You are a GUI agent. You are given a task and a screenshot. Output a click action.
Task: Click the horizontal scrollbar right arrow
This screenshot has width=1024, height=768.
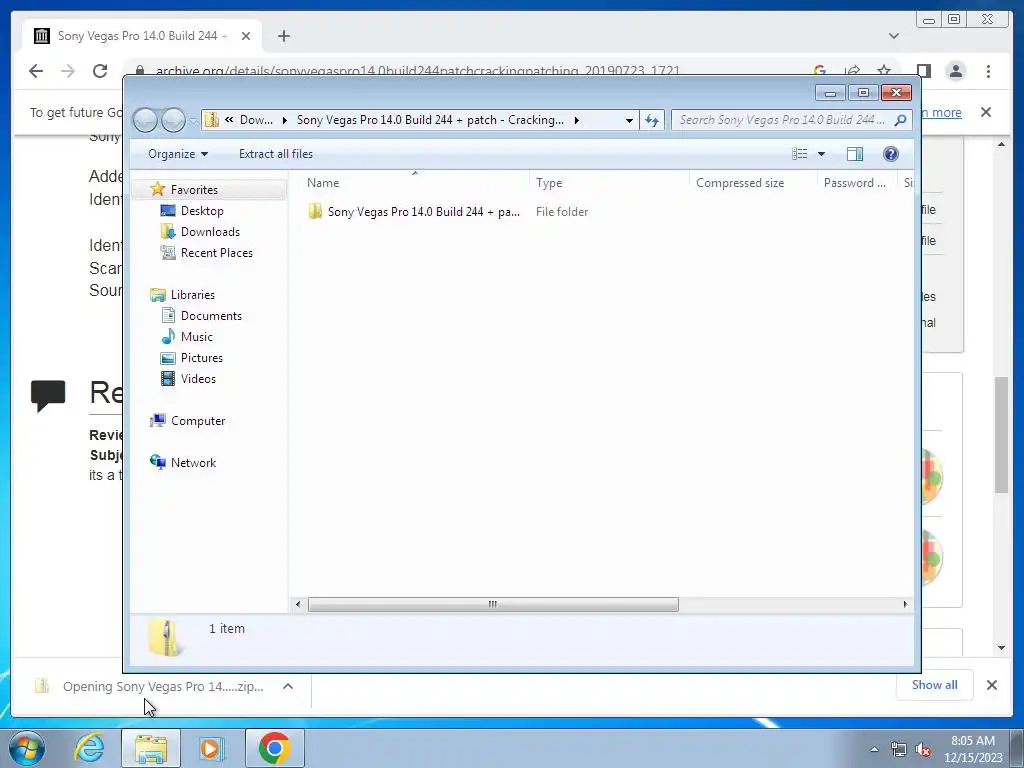tap(905, 605)
